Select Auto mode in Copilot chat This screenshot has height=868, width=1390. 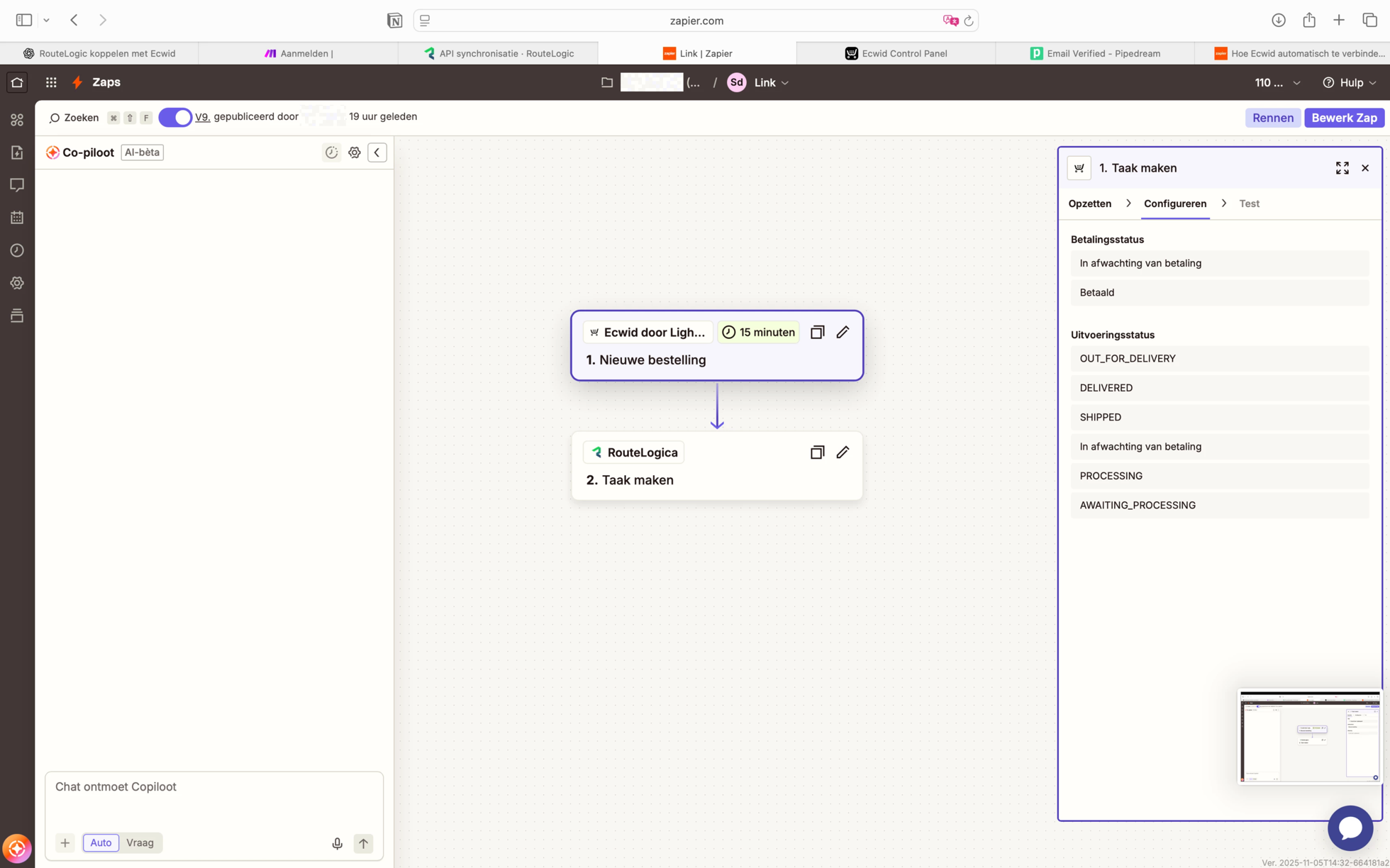click(101, 842)
